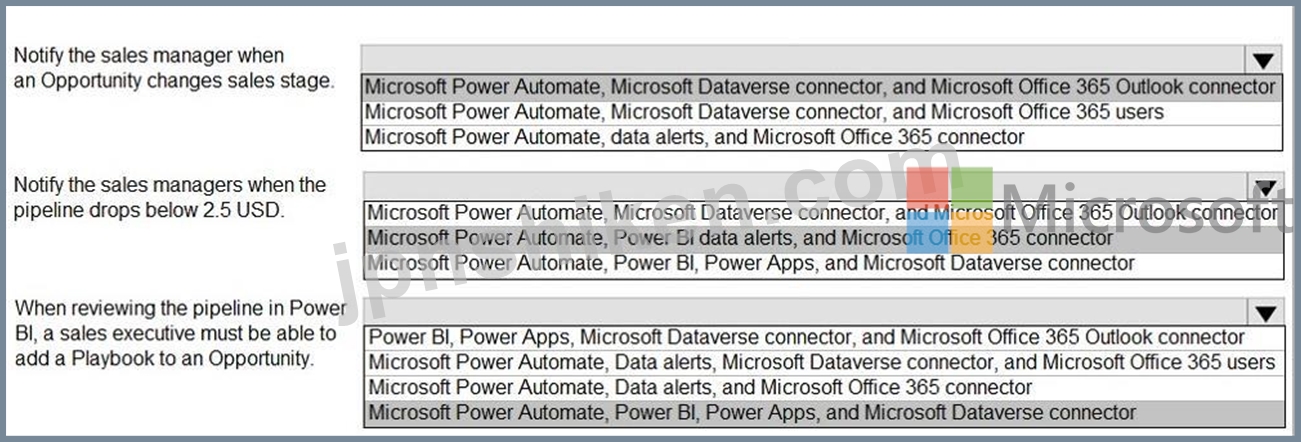The height and width of the screenshot is (442, 1301).
Task: Click the Opportunity changes sales stage requirement text
Action: click(x=174, y=68)
